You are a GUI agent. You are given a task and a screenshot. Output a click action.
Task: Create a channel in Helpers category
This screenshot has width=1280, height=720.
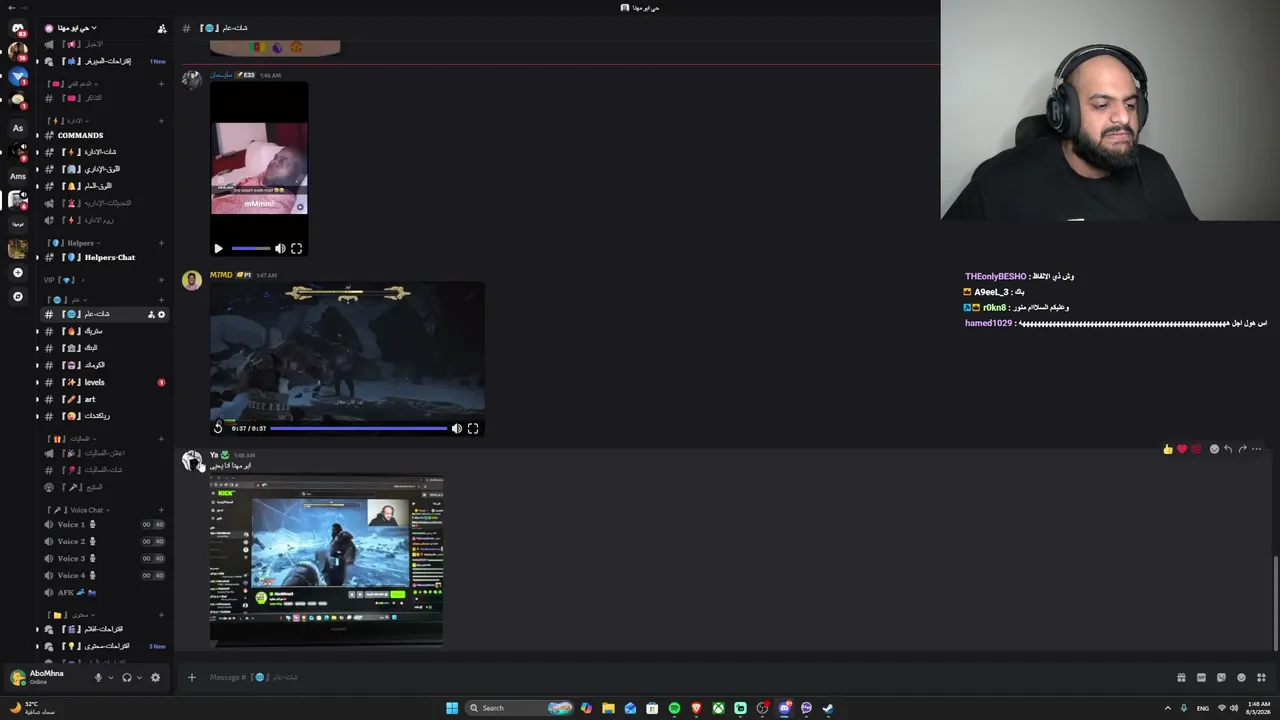pyautogui.click(x=161, y=243)
